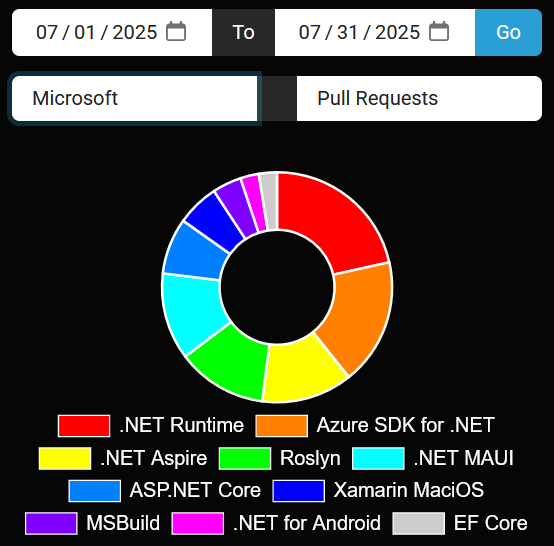Toggle ASP.NET Core legend swatch
This screenshot has height=546, width=554.
95,491
